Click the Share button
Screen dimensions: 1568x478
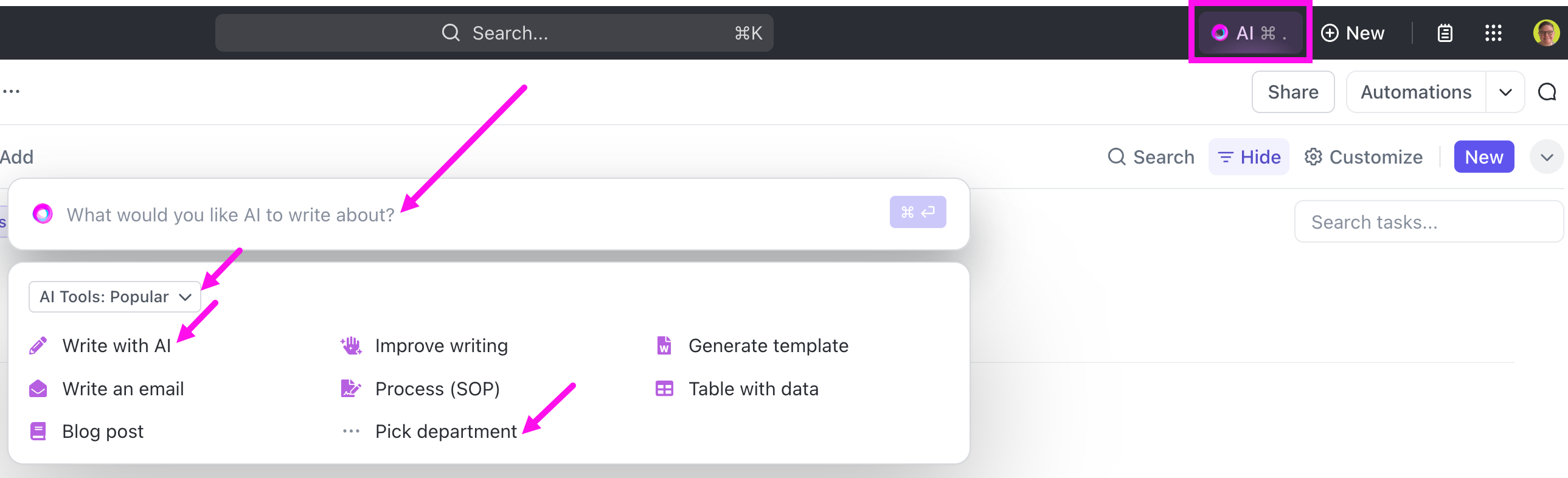[1293, 92]
